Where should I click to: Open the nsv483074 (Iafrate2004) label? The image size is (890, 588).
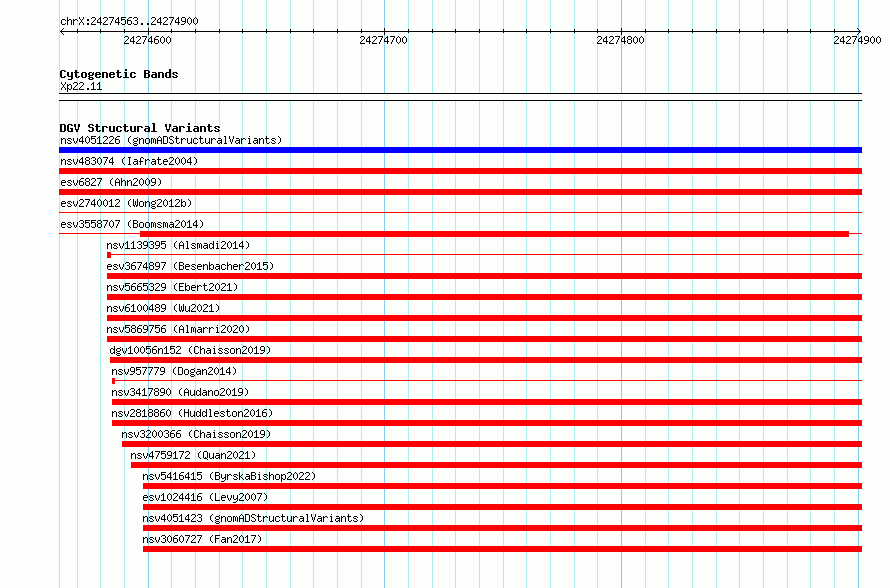129,161
